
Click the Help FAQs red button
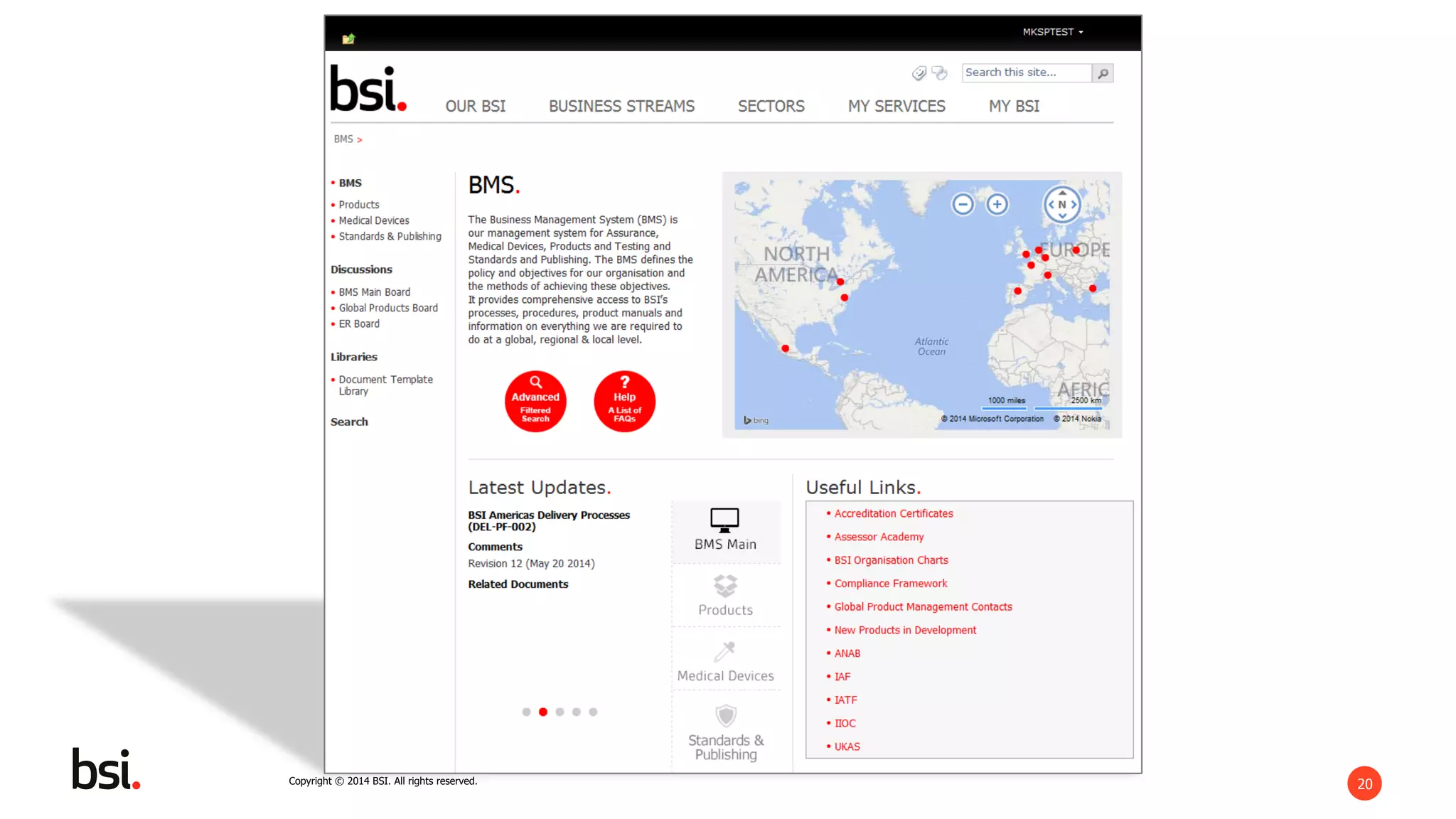point(624,401)
